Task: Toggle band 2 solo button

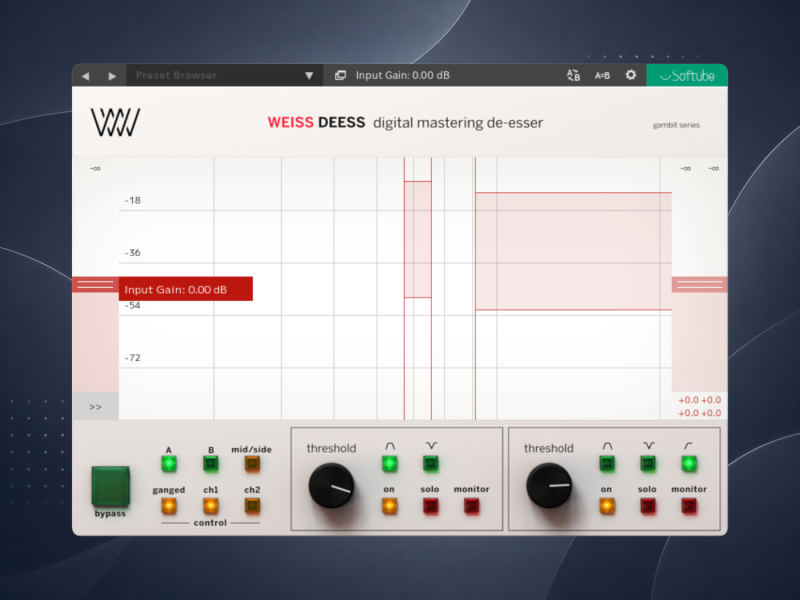Action: [x=648, y=506]
